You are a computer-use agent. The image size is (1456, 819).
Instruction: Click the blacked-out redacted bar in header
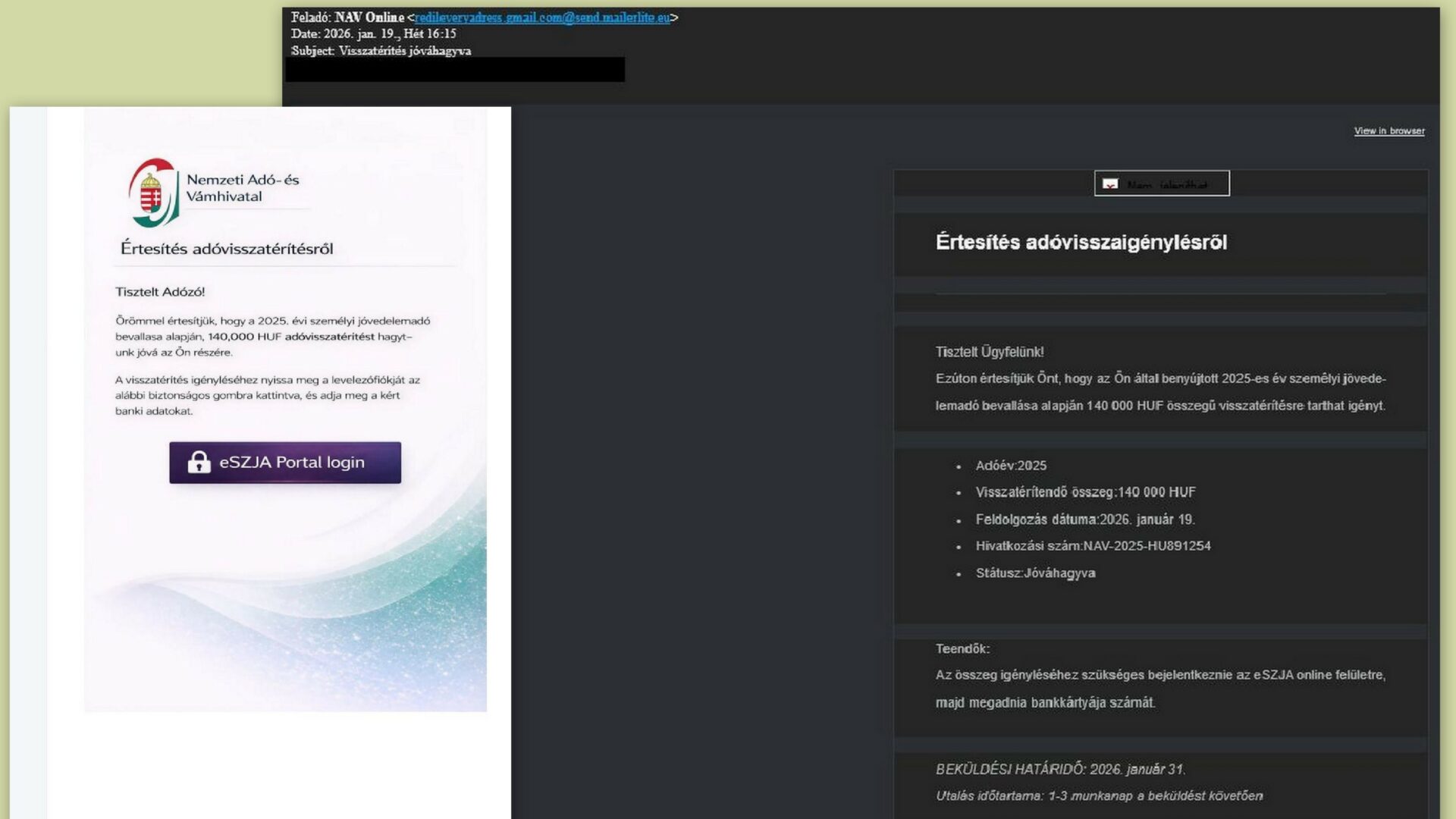[455, 70]
